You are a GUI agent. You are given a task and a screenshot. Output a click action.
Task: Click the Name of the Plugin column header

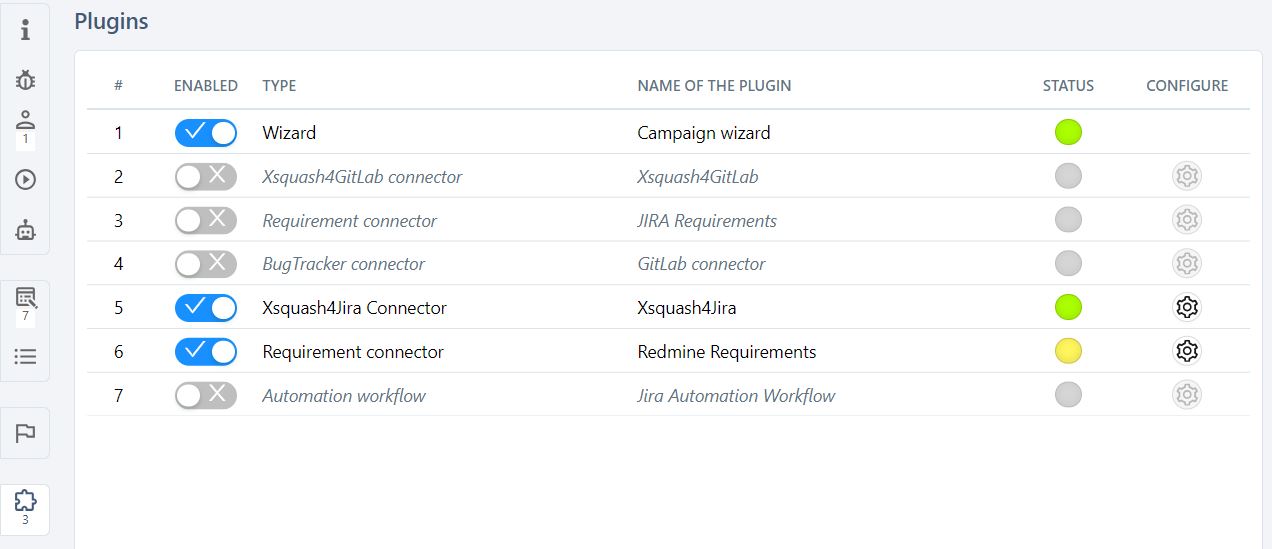click(714, 86)
